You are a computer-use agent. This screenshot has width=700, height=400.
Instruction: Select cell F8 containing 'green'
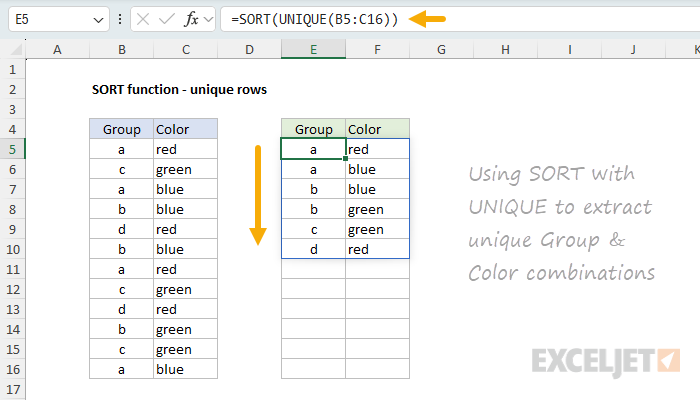click(378, 209)
